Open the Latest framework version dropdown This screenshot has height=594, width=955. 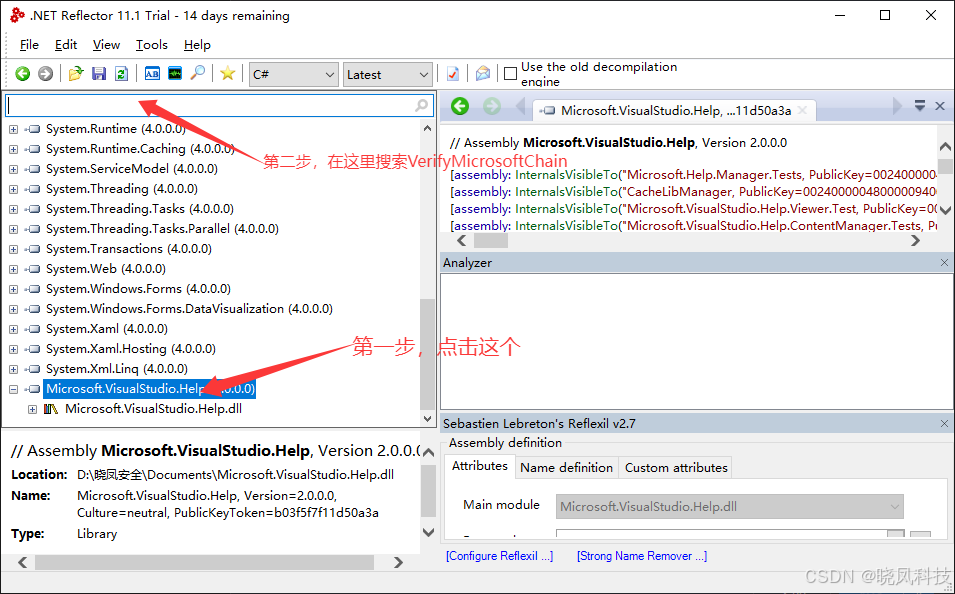pyautogui.click(x=388, y=74)
